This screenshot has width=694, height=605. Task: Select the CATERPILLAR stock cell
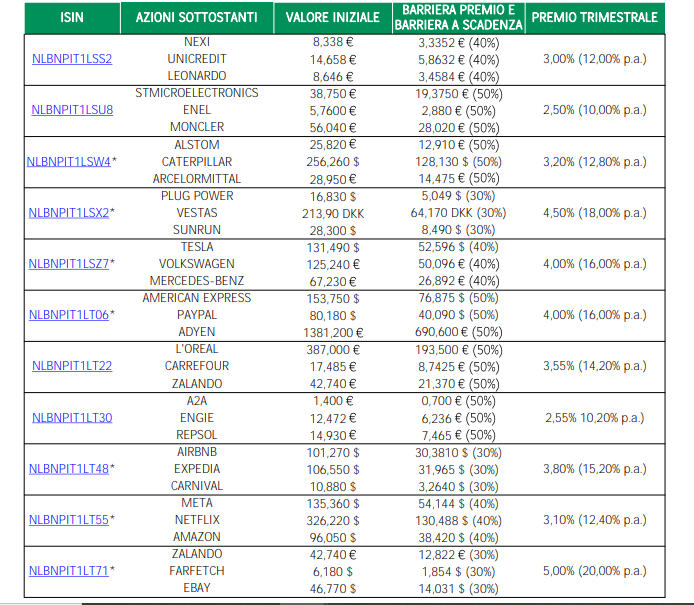click(x=197, y=162)
